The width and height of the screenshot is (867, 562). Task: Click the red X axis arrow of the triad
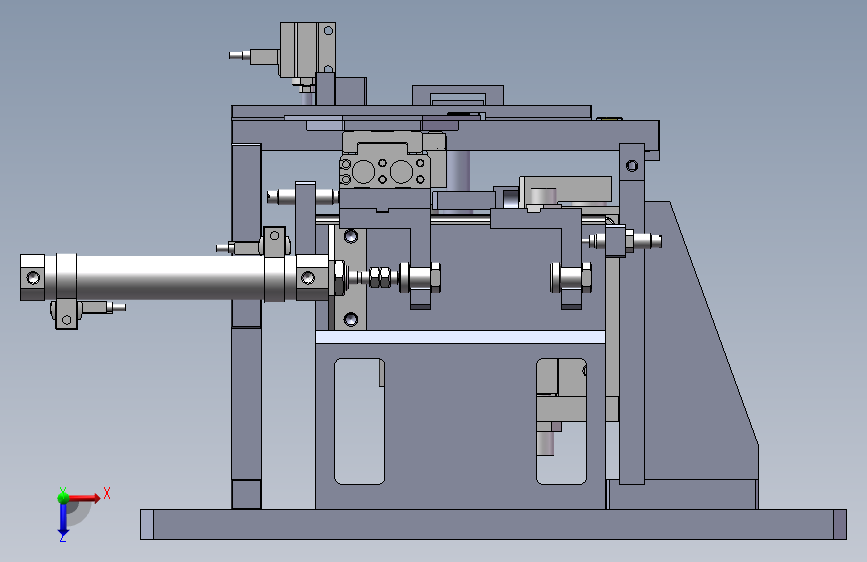[84, 498]
